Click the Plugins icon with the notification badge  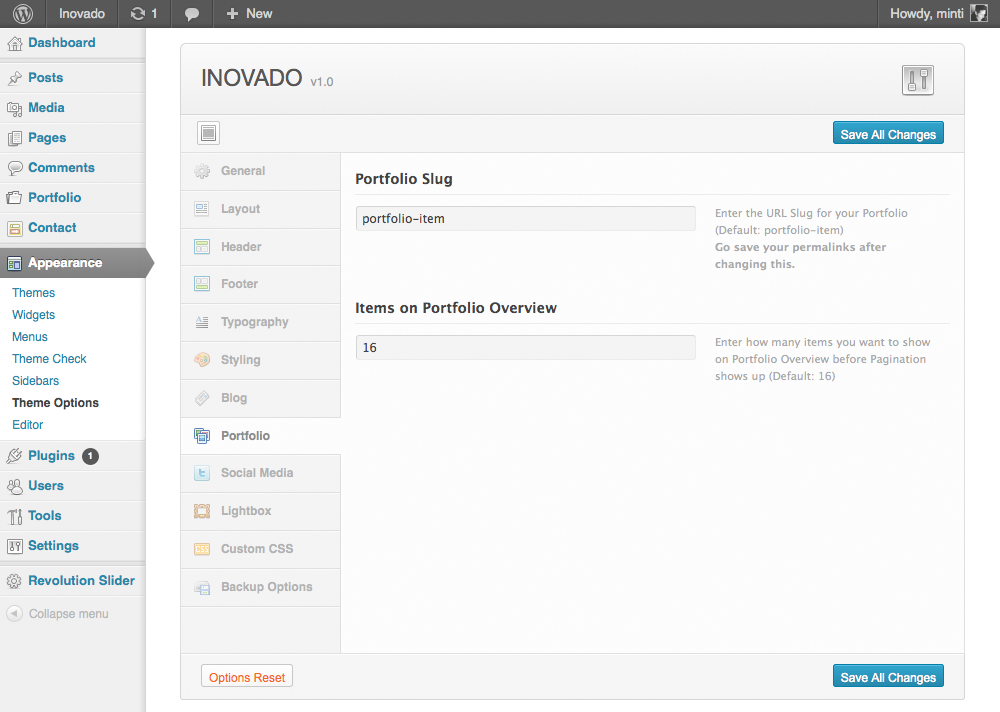pos(14,455)
